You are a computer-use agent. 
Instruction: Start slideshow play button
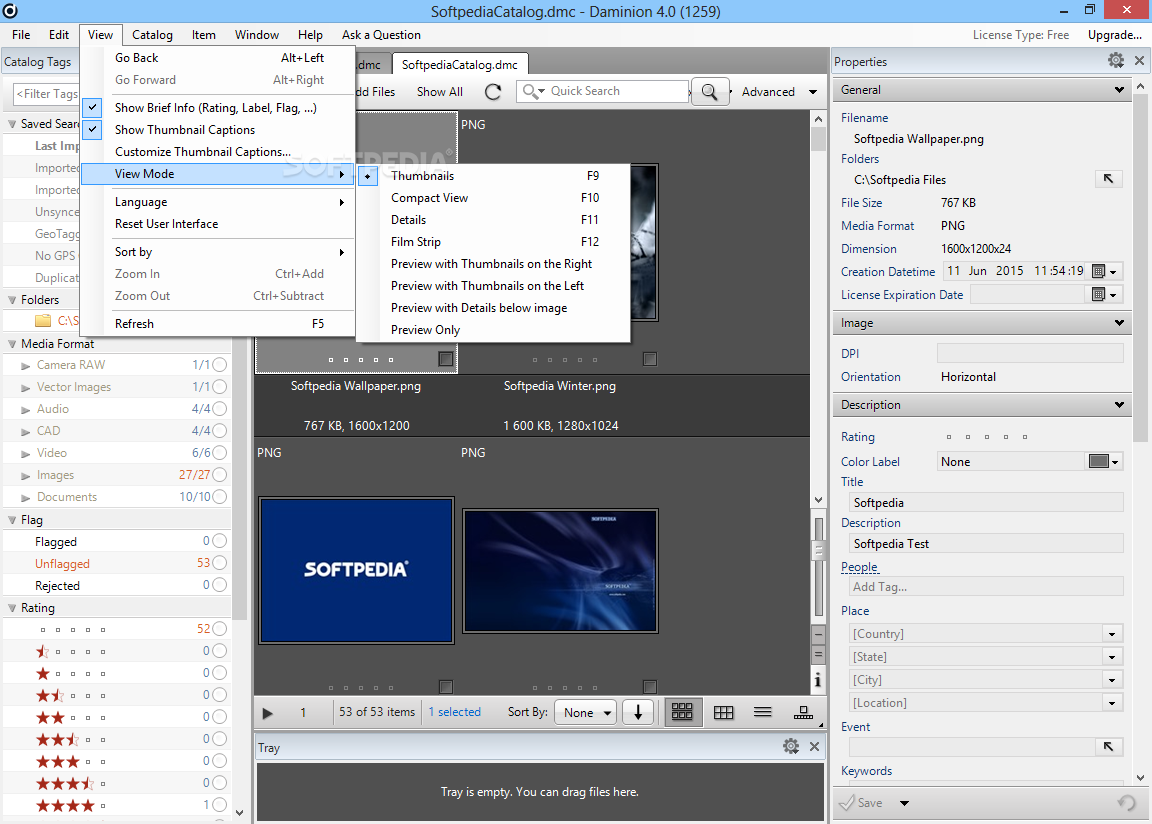coord(267,713)
